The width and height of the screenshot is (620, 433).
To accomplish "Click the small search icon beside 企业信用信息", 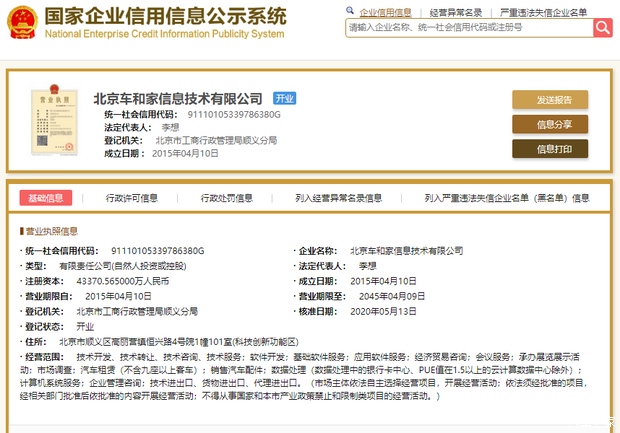I will pyautogui.click(x=350, y=11).
